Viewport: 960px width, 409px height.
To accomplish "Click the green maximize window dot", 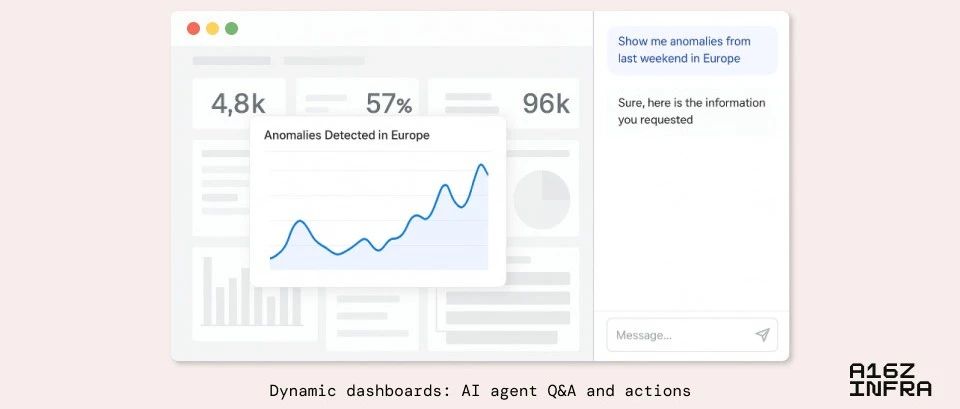I will tap(231, 28).
